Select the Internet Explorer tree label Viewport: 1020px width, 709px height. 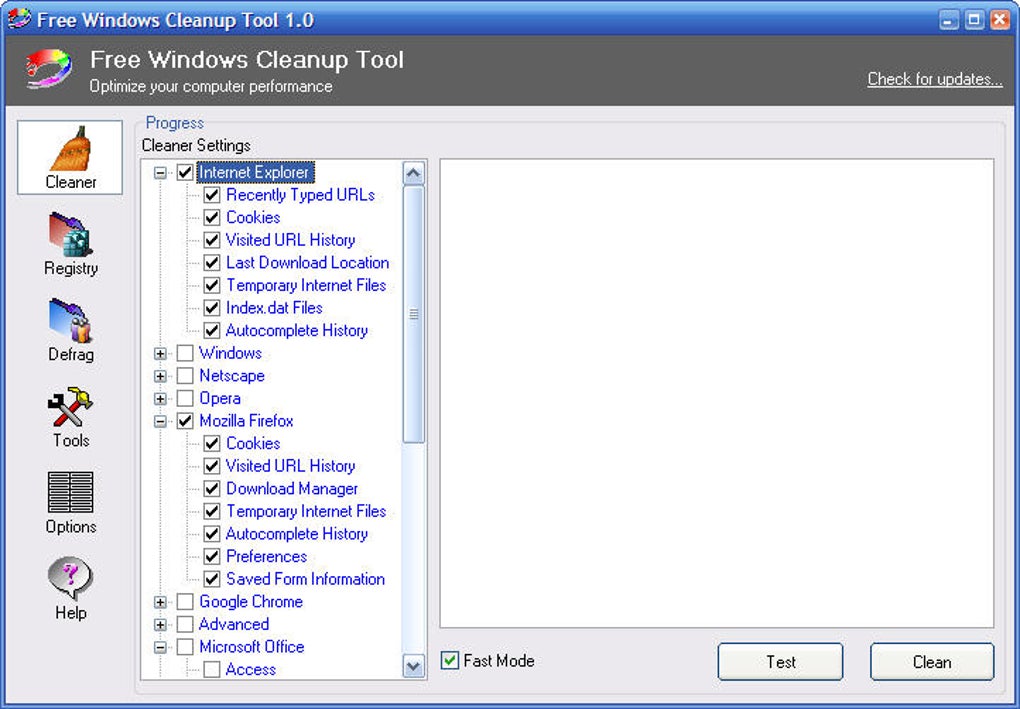(255, 172)
